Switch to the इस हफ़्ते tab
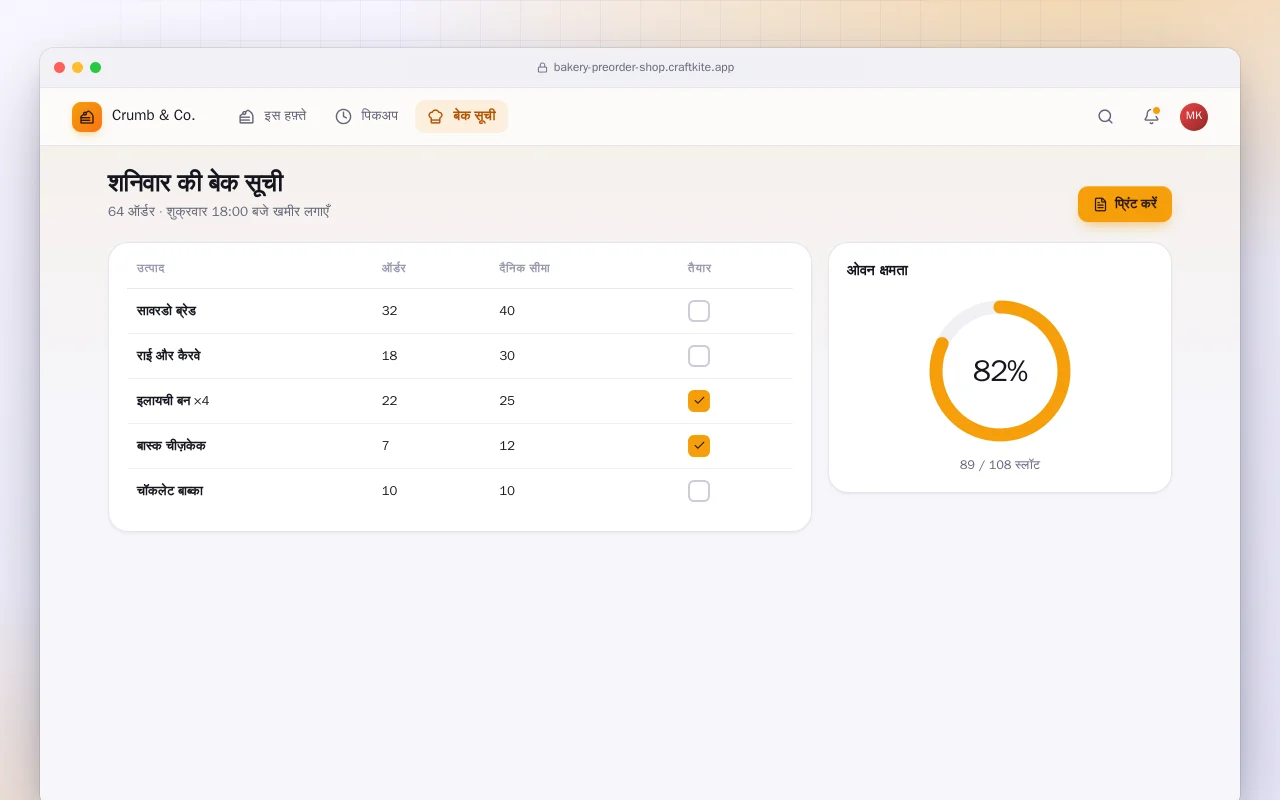Image resolution: width=1280 pixels, height=800 pixels. (x=272, y=116)
